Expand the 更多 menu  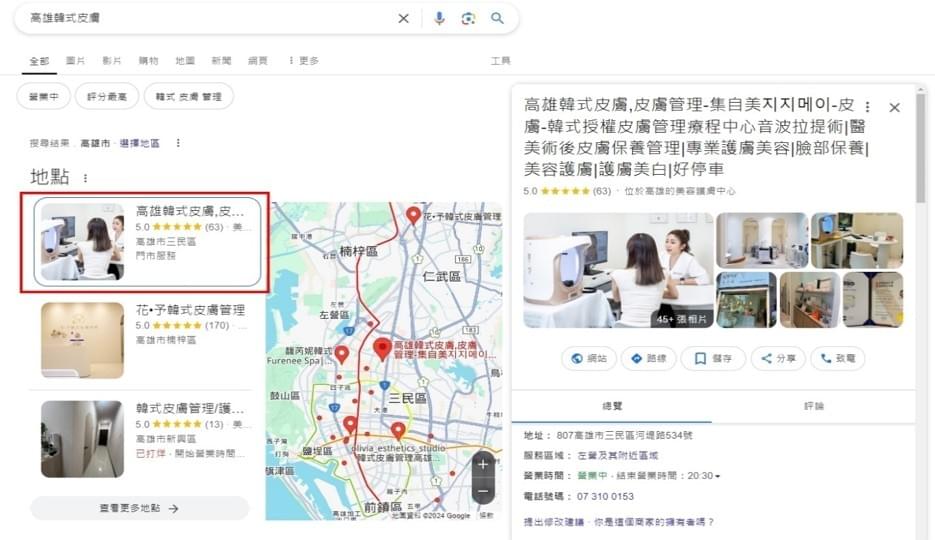[x=304, y=61]
